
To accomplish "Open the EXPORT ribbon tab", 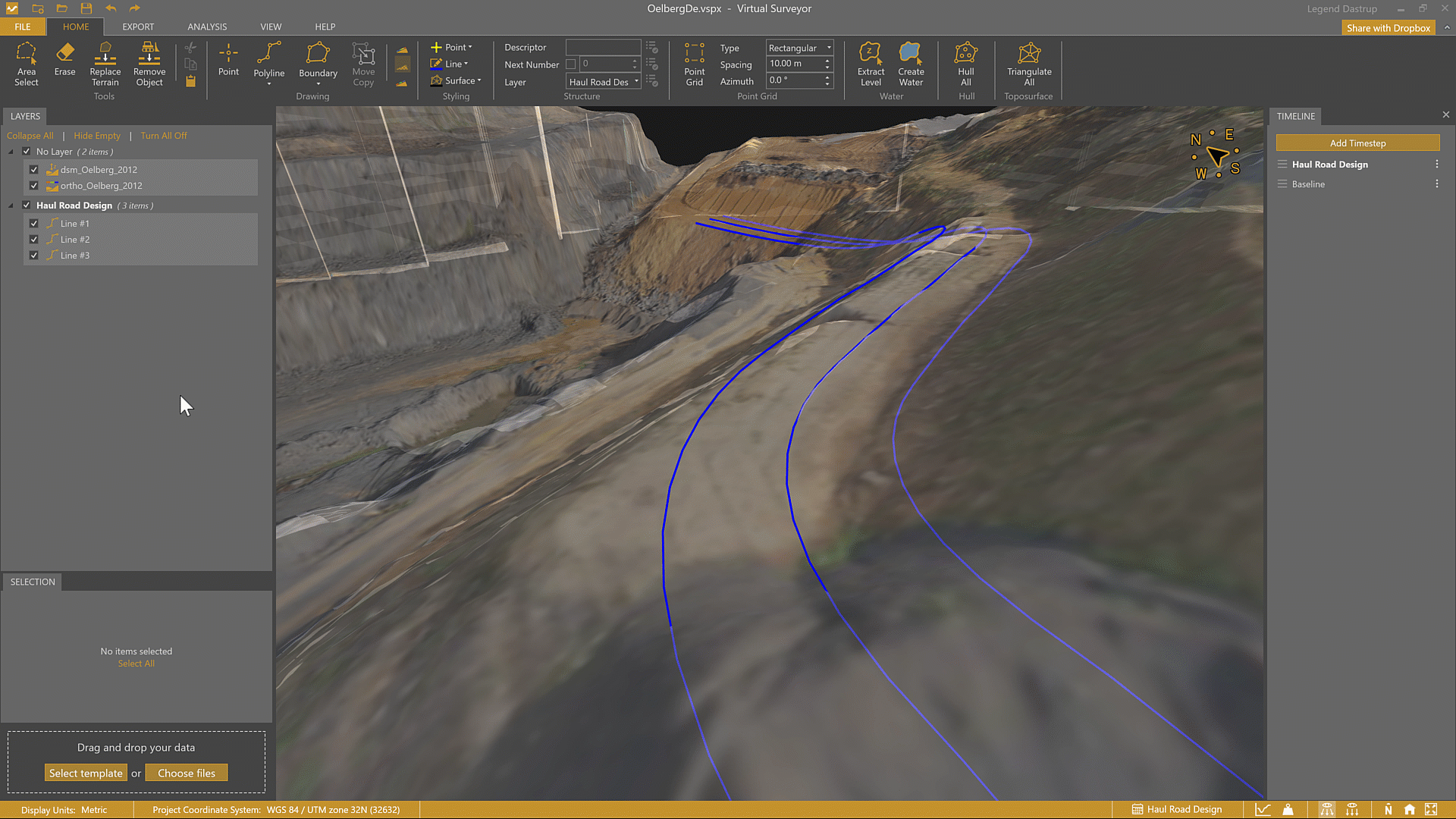I will 138,27.
